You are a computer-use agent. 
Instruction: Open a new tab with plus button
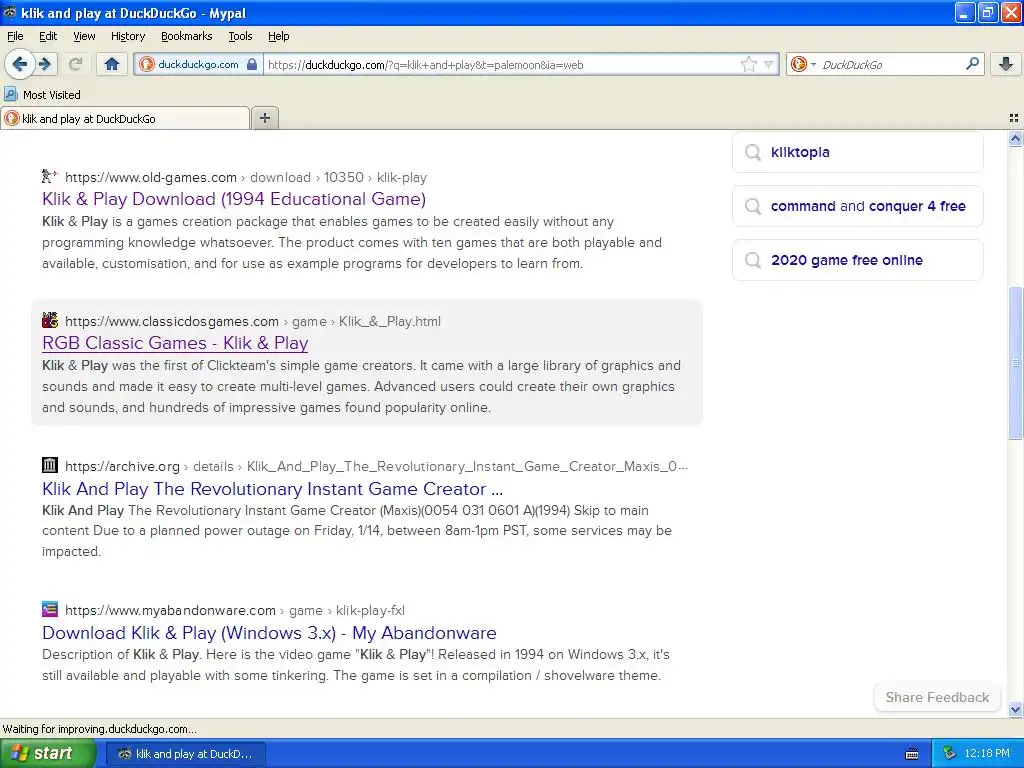click(x=264, y=118)
